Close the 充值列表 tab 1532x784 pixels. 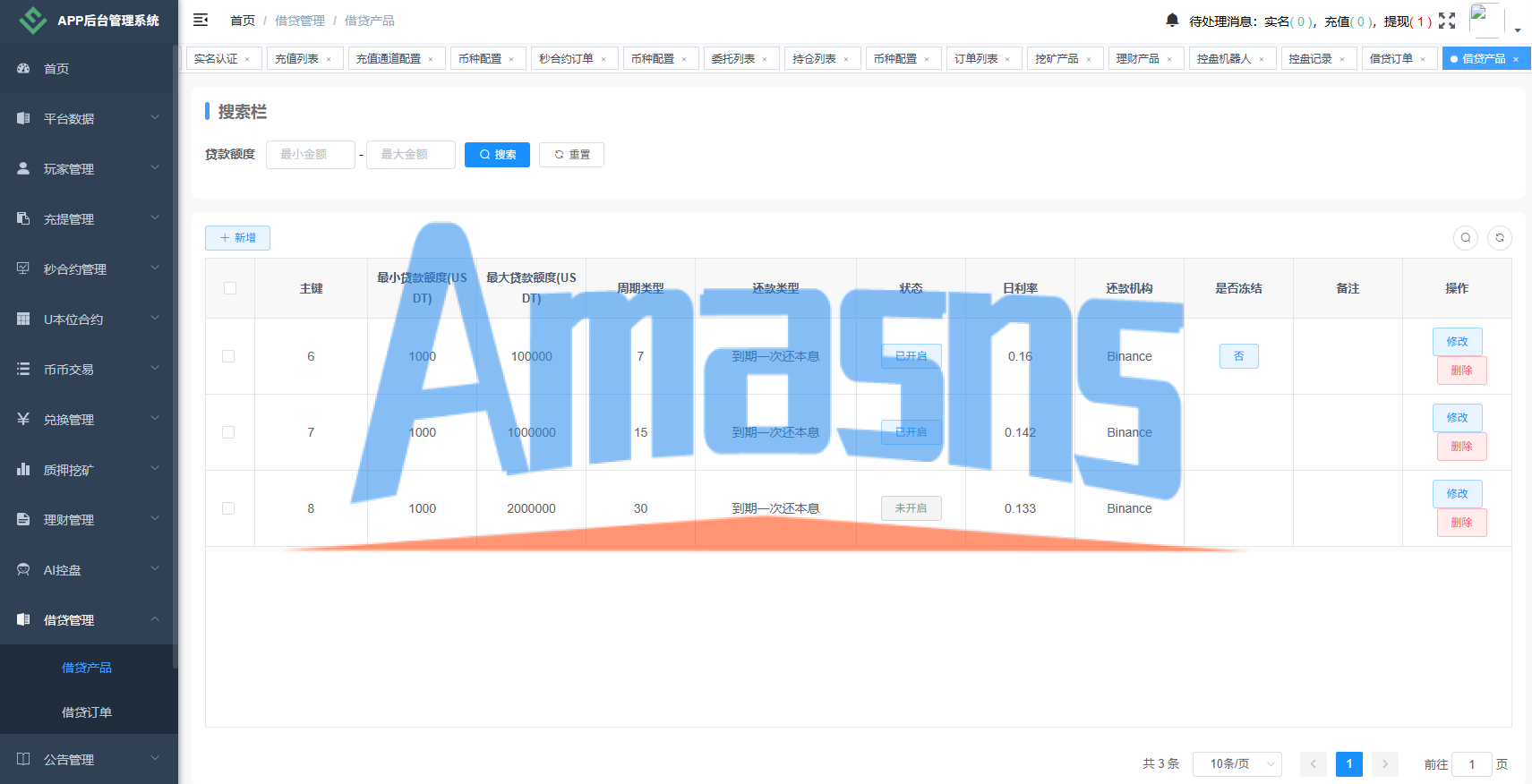pos(329,59)
